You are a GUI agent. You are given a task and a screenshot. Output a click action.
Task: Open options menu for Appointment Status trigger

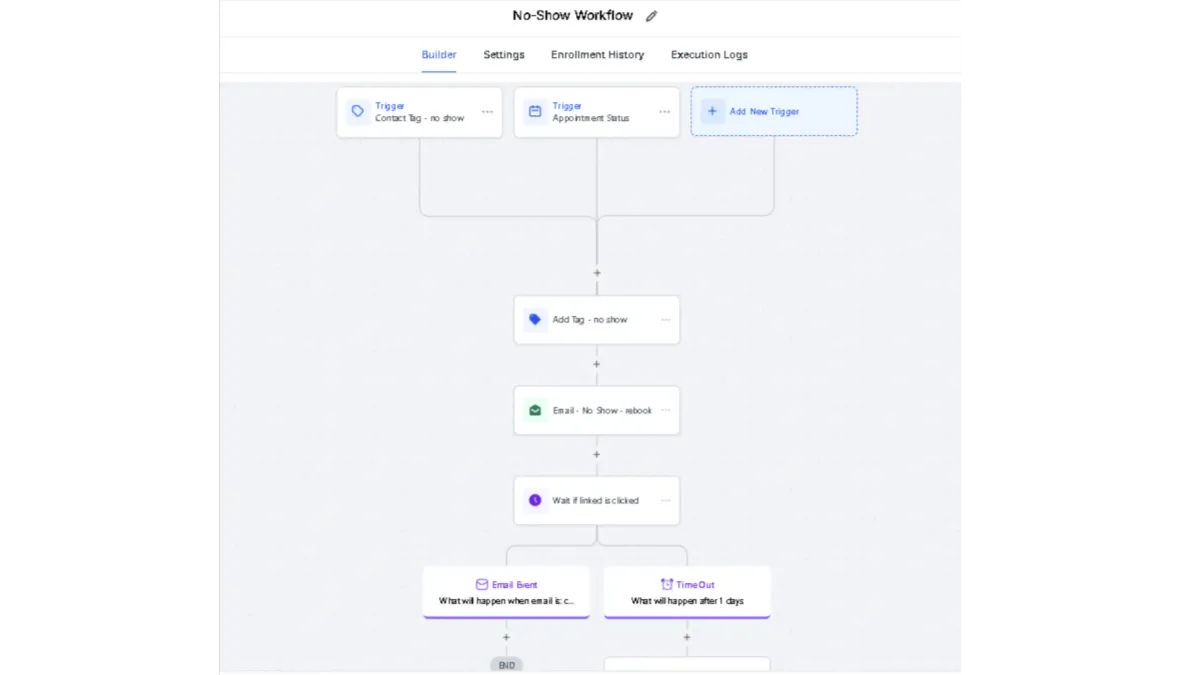pos(664,112)
